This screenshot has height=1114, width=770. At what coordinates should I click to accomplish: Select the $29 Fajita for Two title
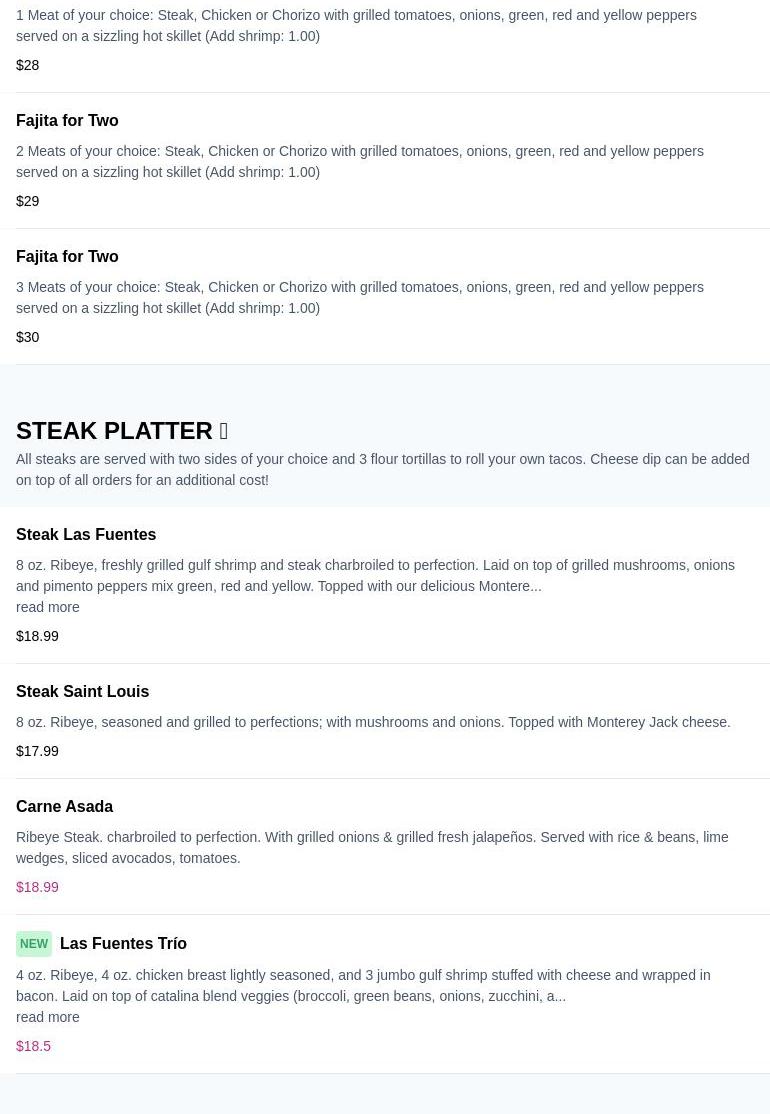67,120
